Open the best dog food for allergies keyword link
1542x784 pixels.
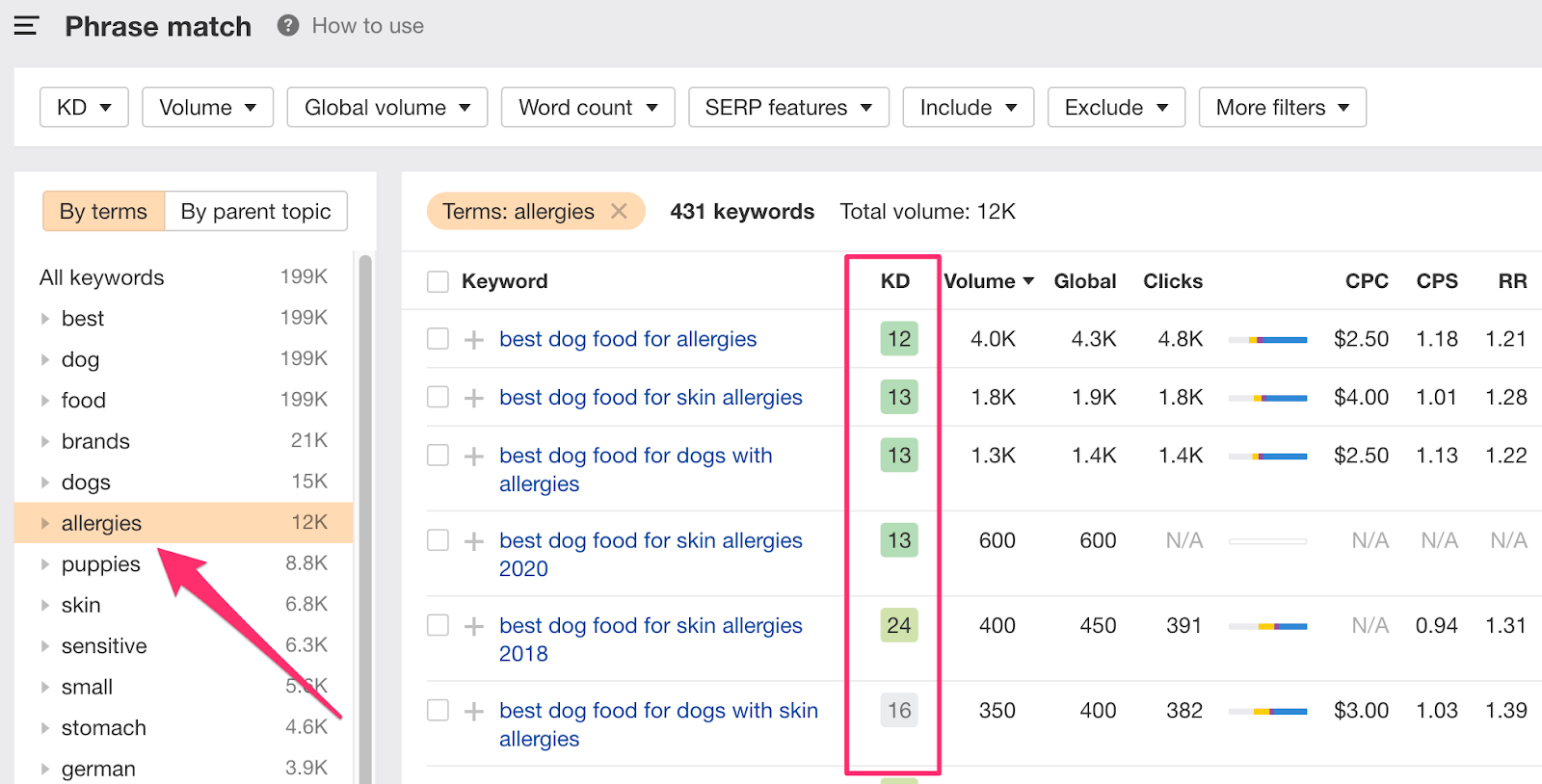(627, 339)
